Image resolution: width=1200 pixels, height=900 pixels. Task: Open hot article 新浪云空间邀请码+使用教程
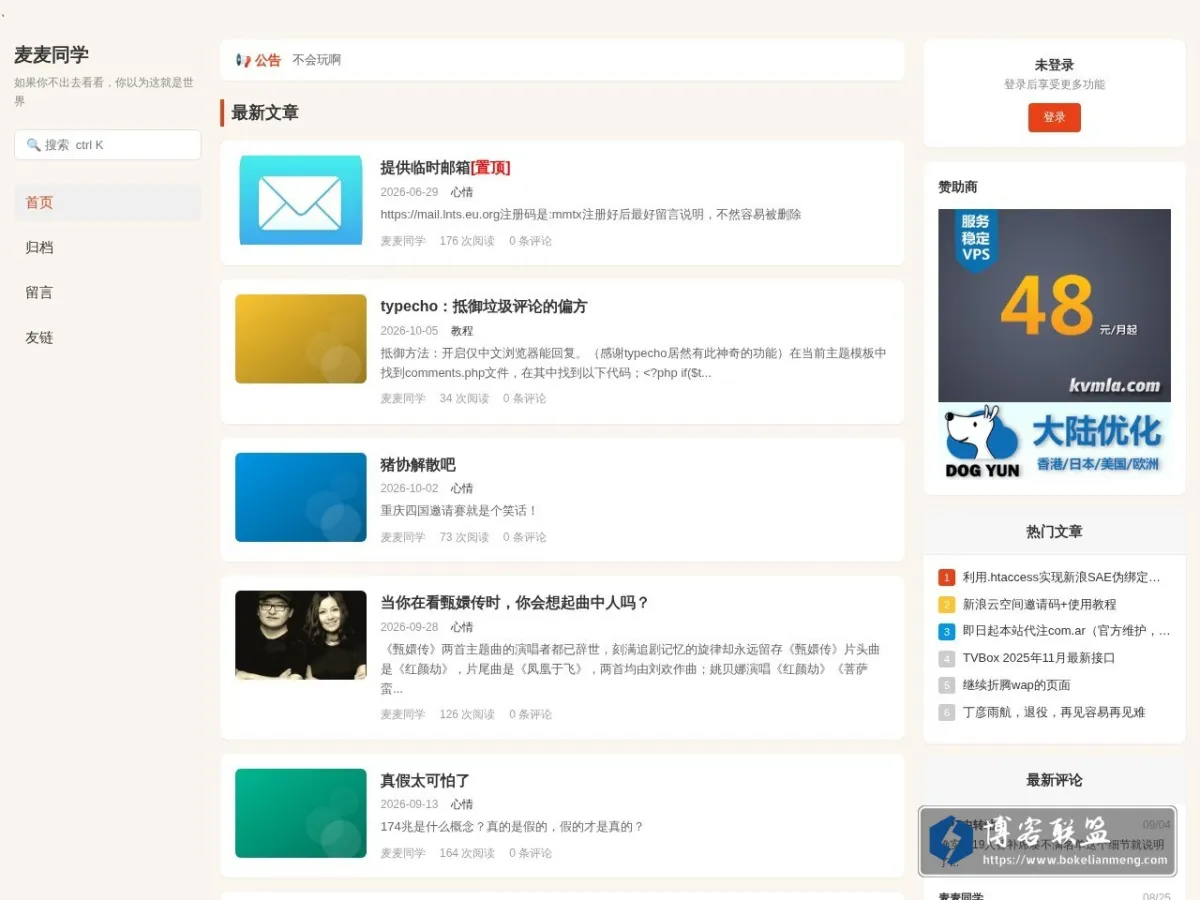click(x=1039, y=604)
